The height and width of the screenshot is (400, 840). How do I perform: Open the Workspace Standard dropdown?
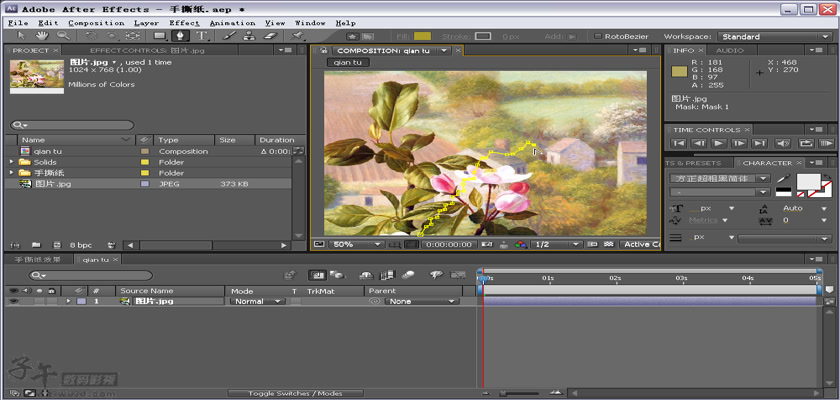tap(775, 36)
